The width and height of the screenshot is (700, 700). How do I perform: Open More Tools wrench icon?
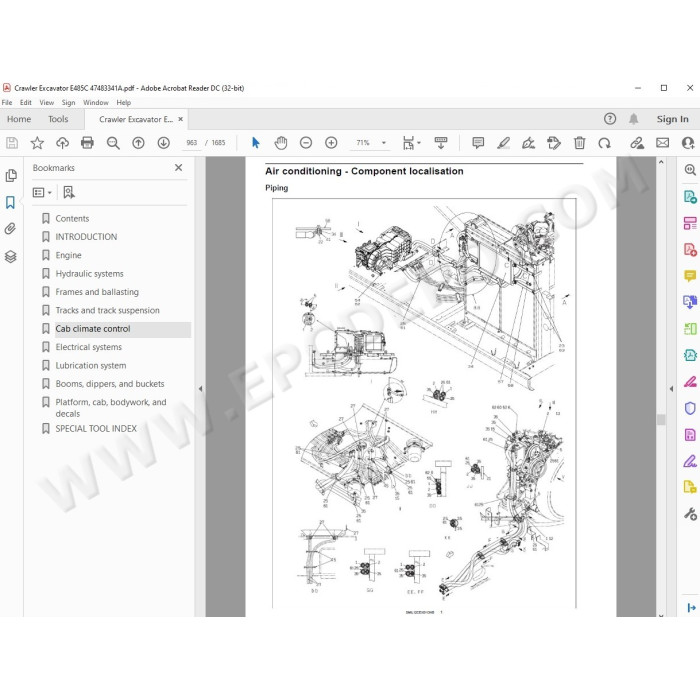pos(690,514)
